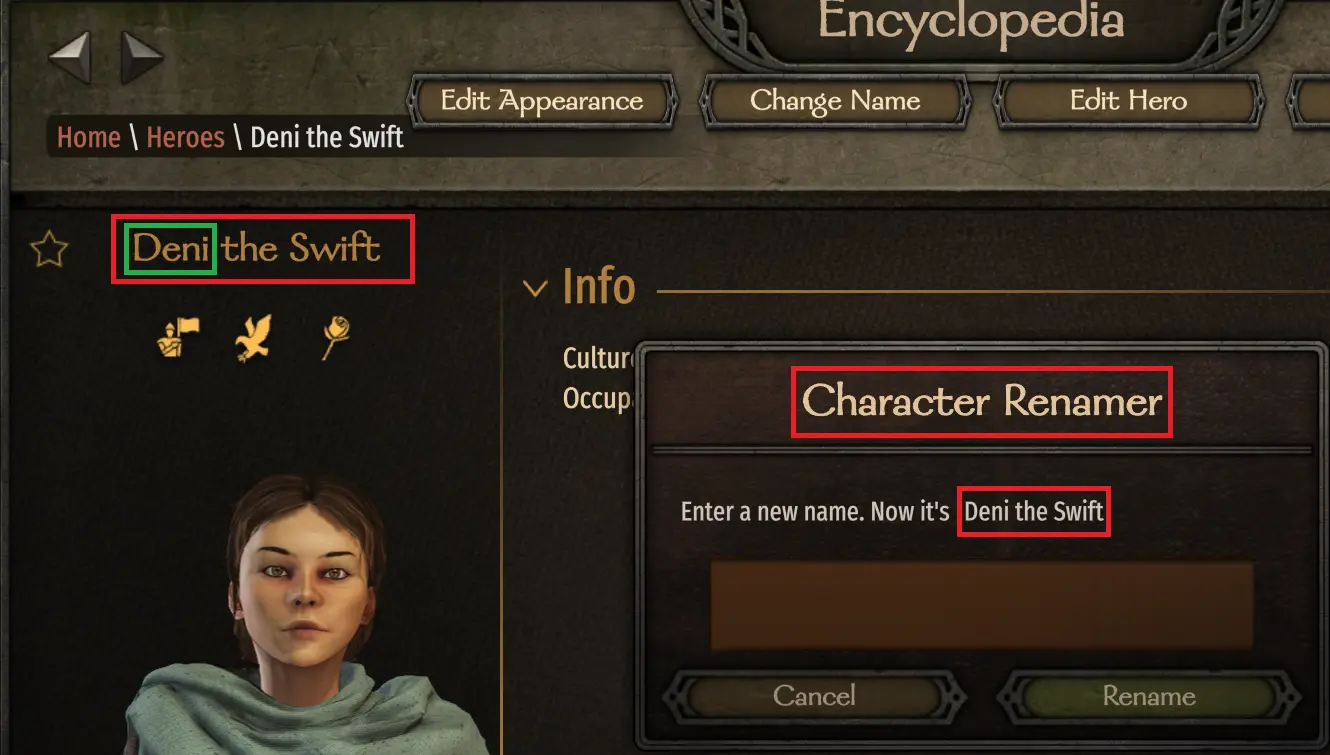The height and width of the screenshot is (755, 1330).
Task: Collapse the Info section chevron
Action: pyautogui.click(x=535, y=289)
